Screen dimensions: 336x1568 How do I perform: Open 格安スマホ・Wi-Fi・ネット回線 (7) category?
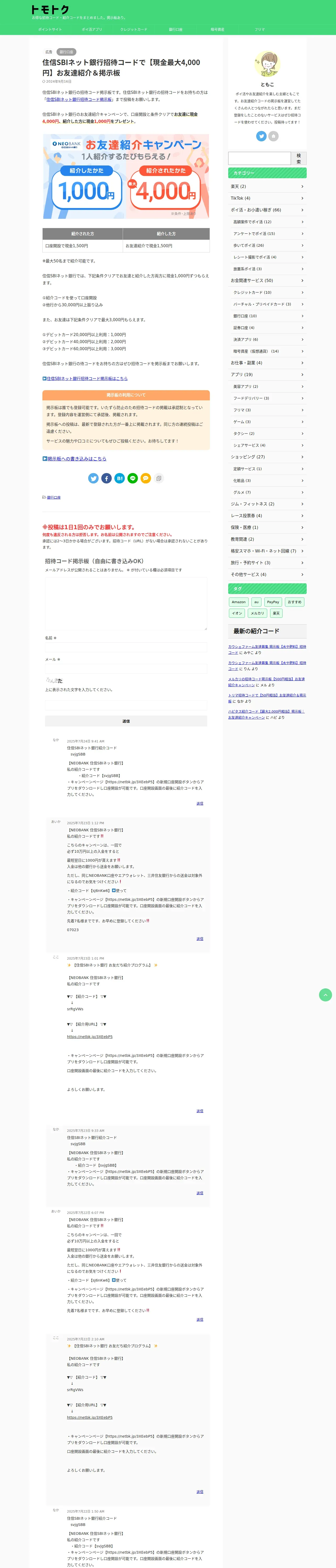267,551
